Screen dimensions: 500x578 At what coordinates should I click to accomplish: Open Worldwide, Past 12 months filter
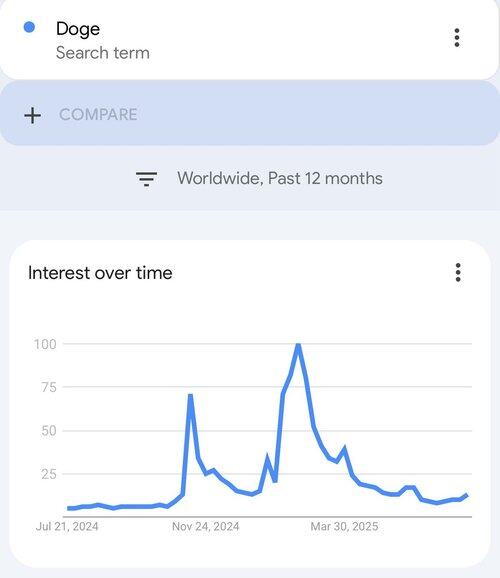(280, 178)
